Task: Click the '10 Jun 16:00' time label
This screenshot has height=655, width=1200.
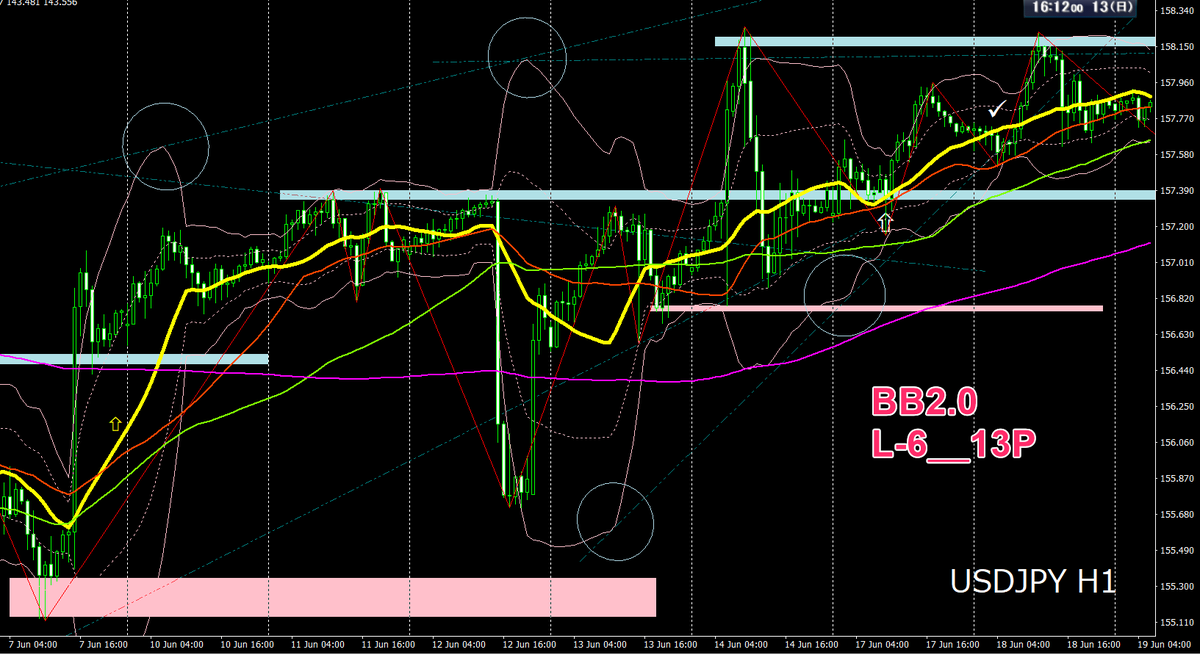Action: 247,646
